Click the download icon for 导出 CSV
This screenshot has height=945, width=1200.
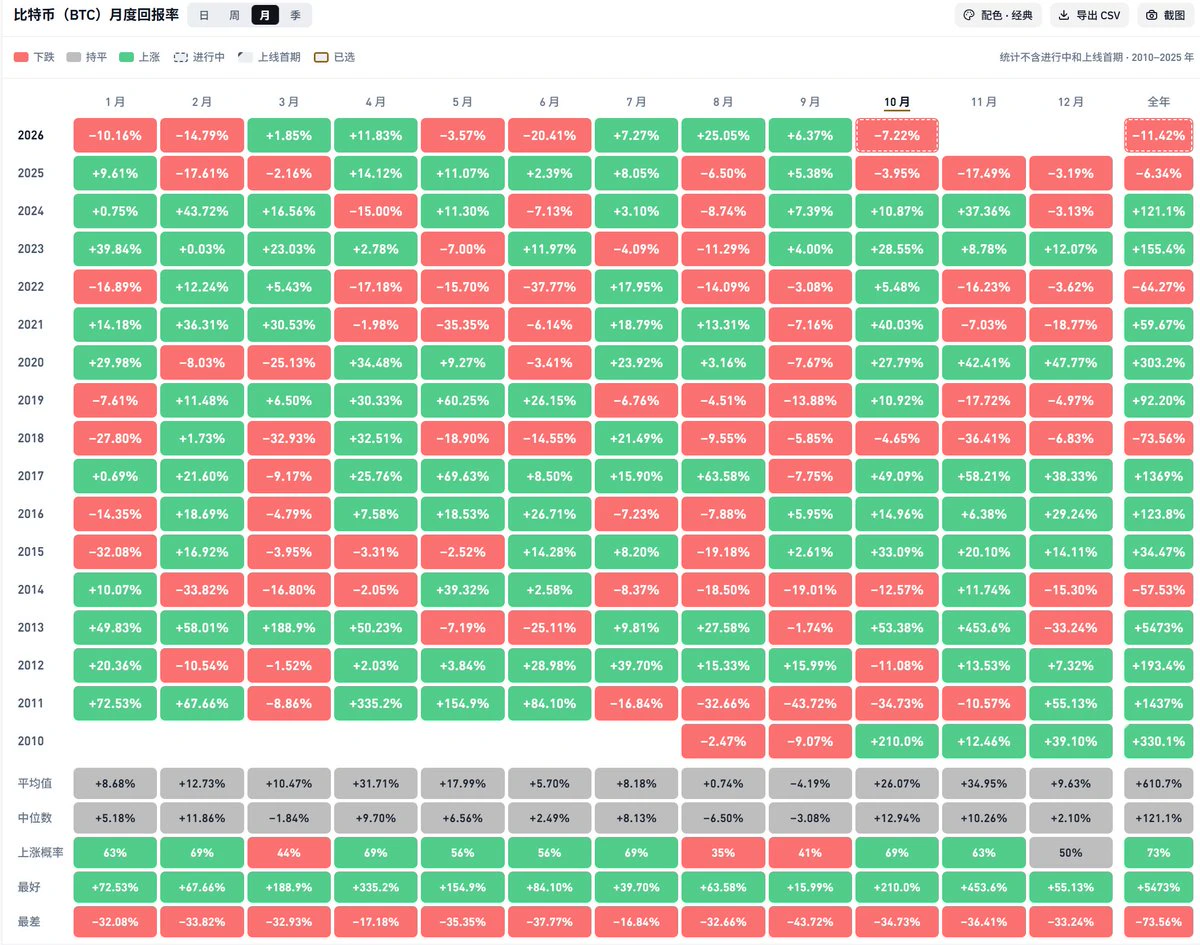pos(1062,15)
